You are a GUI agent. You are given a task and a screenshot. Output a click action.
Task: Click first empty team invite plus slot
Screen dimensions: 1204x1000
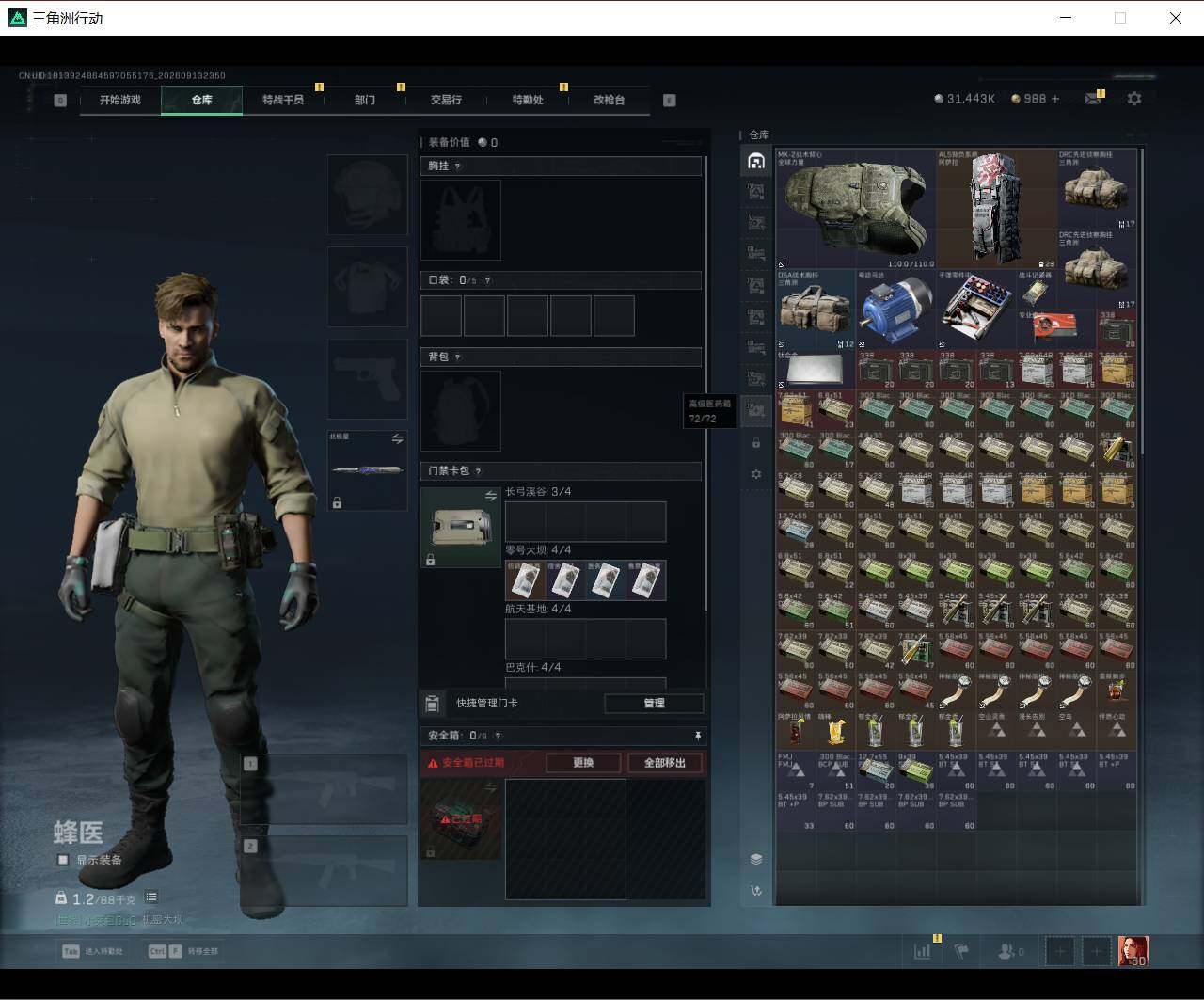(x=1060, y=951)
